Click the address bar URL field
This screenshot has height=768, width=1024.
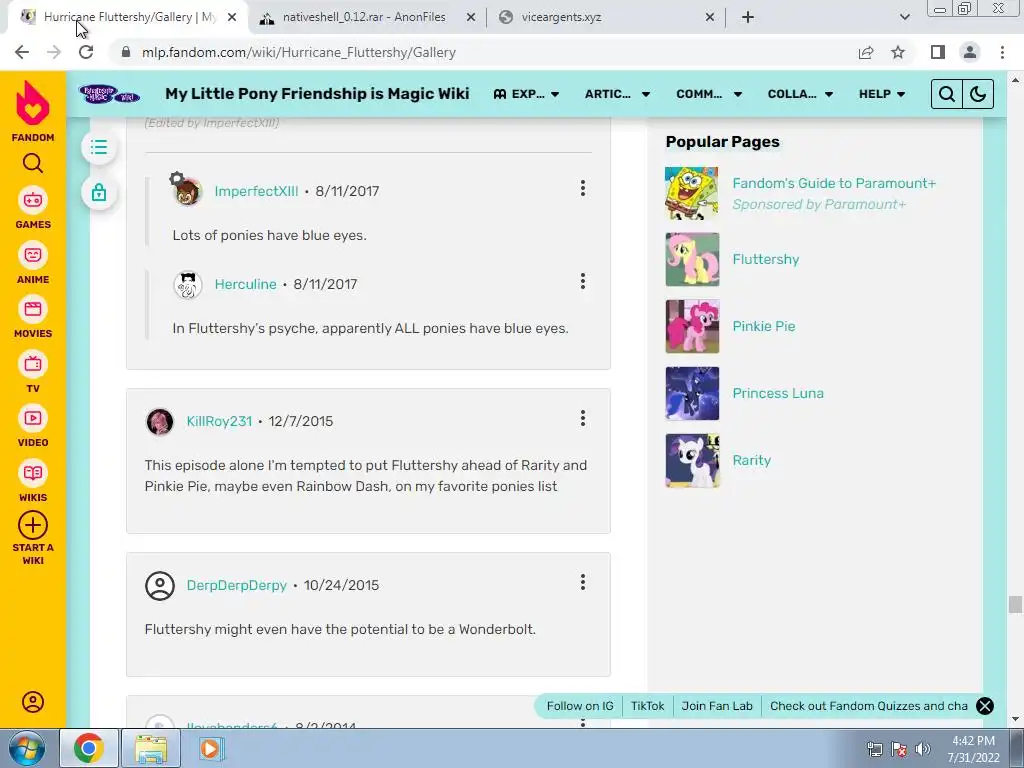(483, 52)
